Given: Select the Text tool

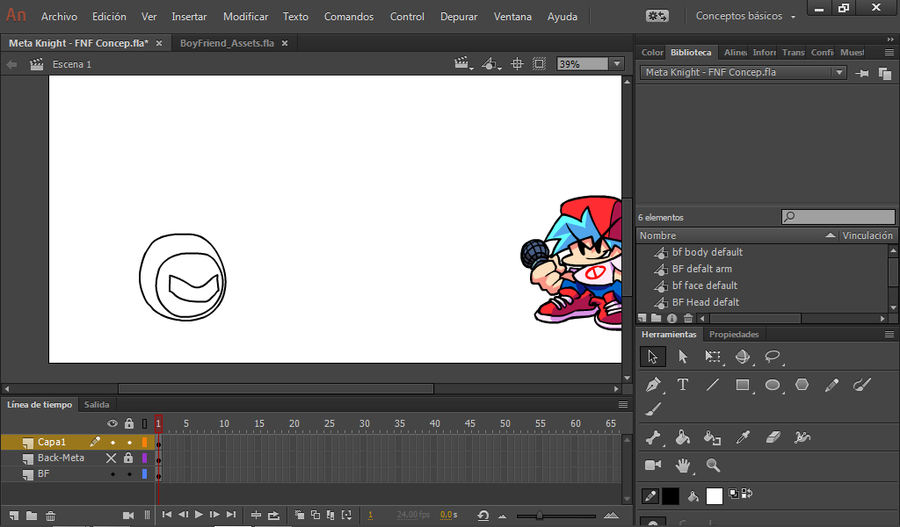Looking at the screenshot, I should pos(682,385).
